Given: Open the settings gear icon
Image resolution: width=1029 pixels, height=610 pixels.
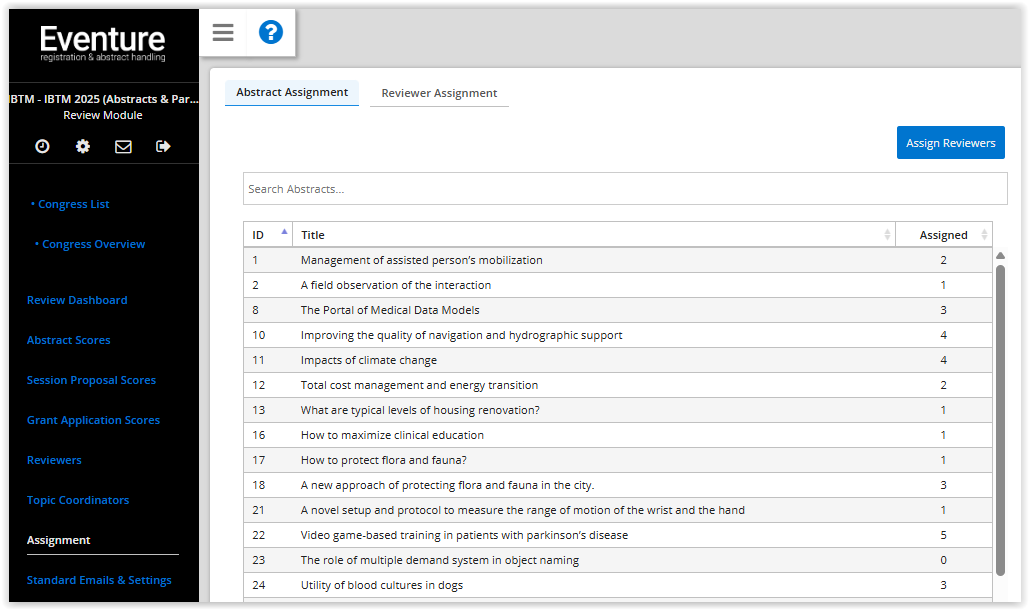Looking at the screenshot, I should pos(83,146).
